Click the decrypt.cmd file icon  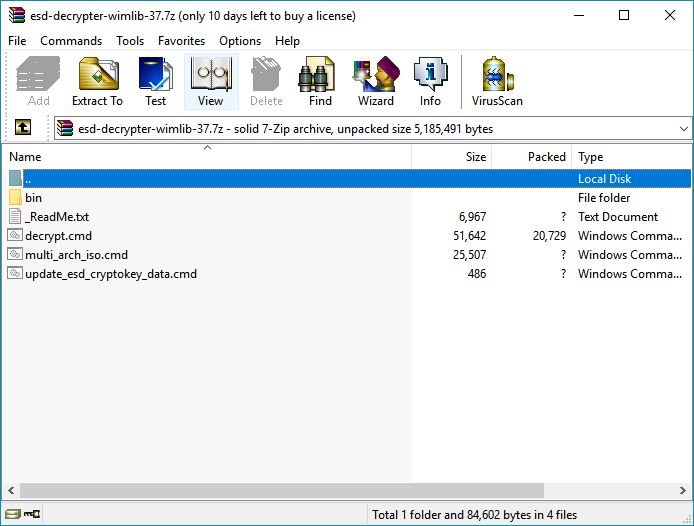click(15, 236)
